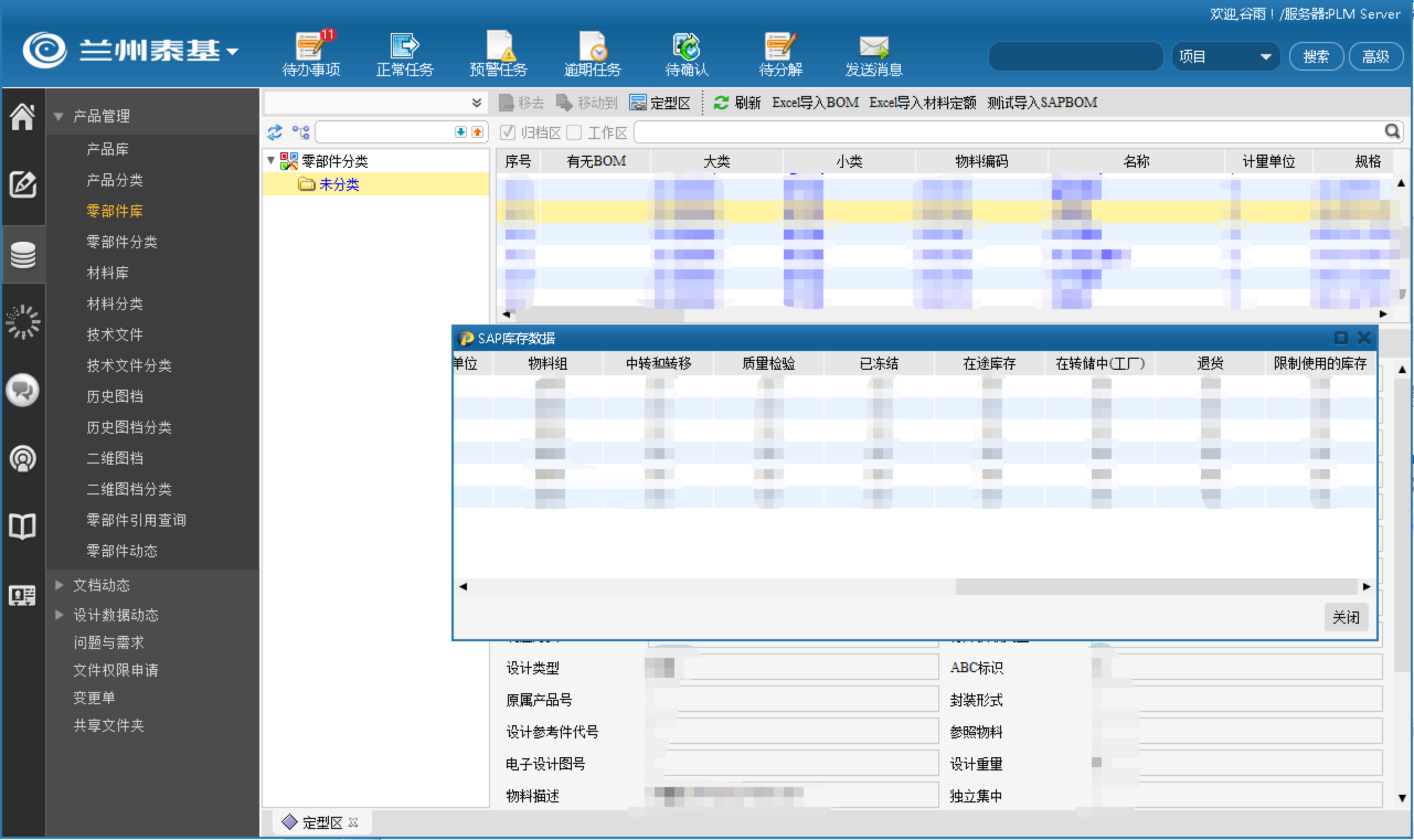Image resolution: width=1414 pixels, height=840 pixels.
Task: Click the search magnifier icon in filter field
Action: click(1391, 132)
